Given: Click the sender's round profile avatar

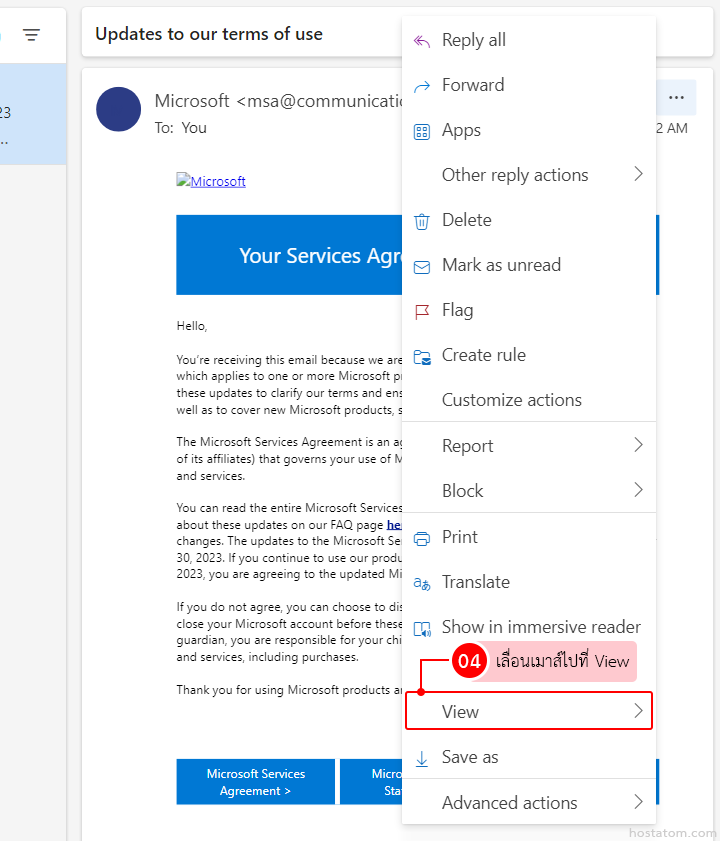Looking at the screenshot, I should click(119, 109).
